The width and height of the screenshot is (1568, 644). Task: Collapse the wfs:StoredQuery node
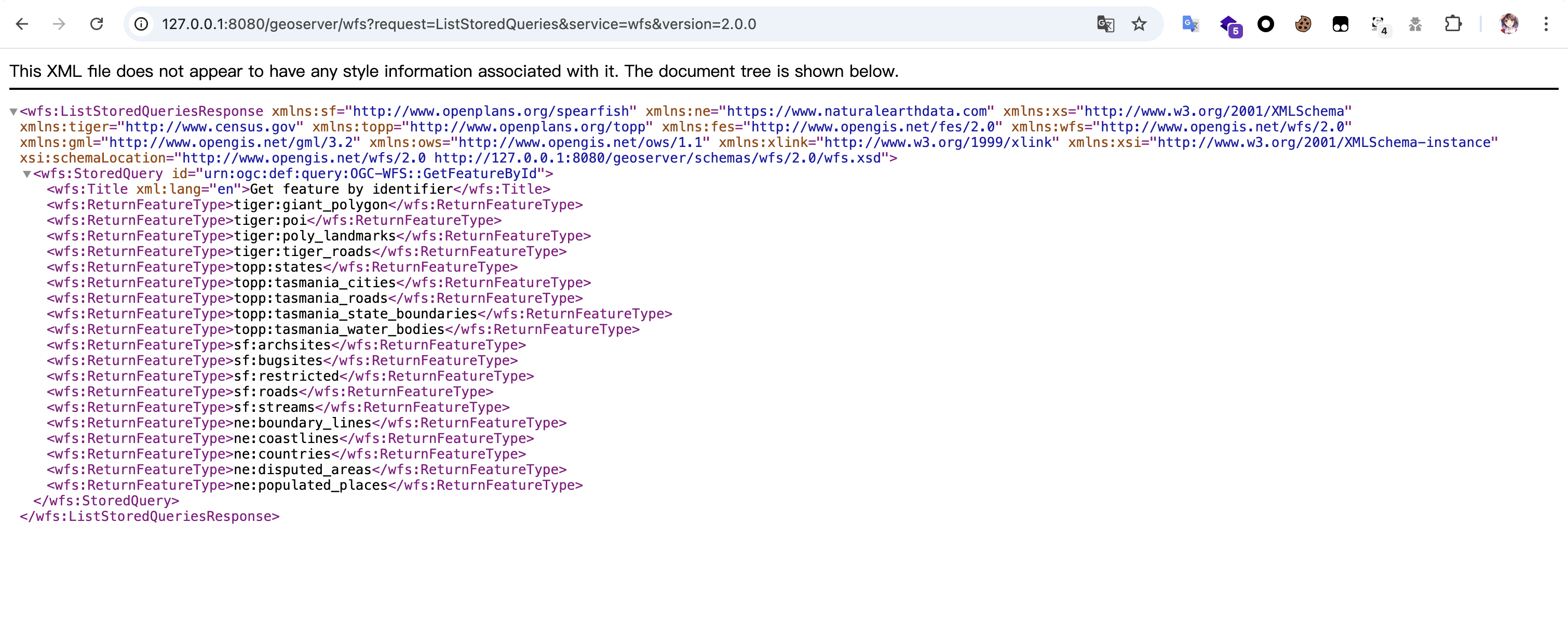(x=27, y=174)
